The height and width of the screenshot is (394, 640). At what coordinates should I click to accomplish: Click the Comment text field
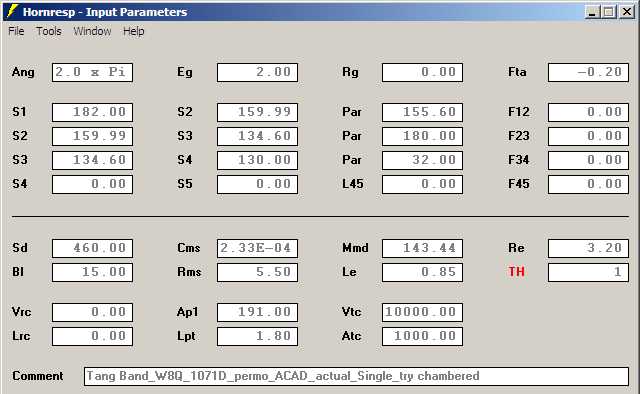point(356,376)
